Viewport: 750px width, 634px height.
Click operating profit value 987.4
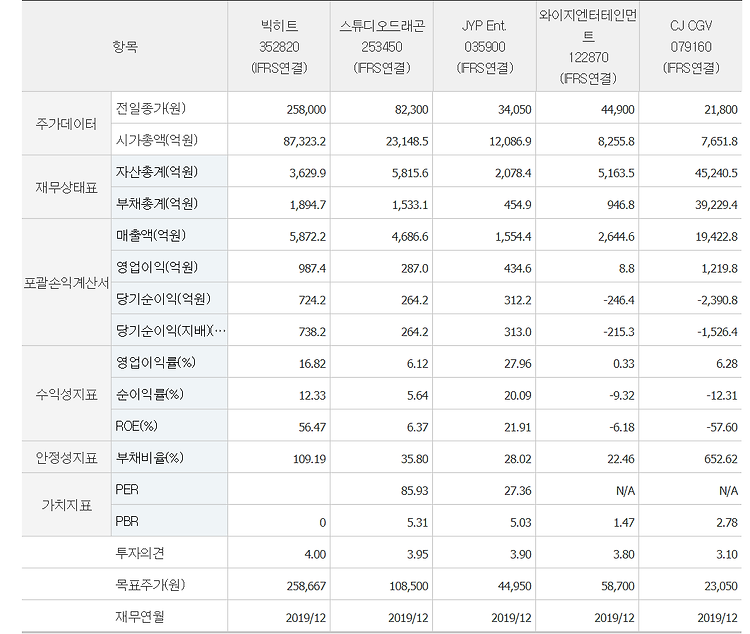point(312,268)
